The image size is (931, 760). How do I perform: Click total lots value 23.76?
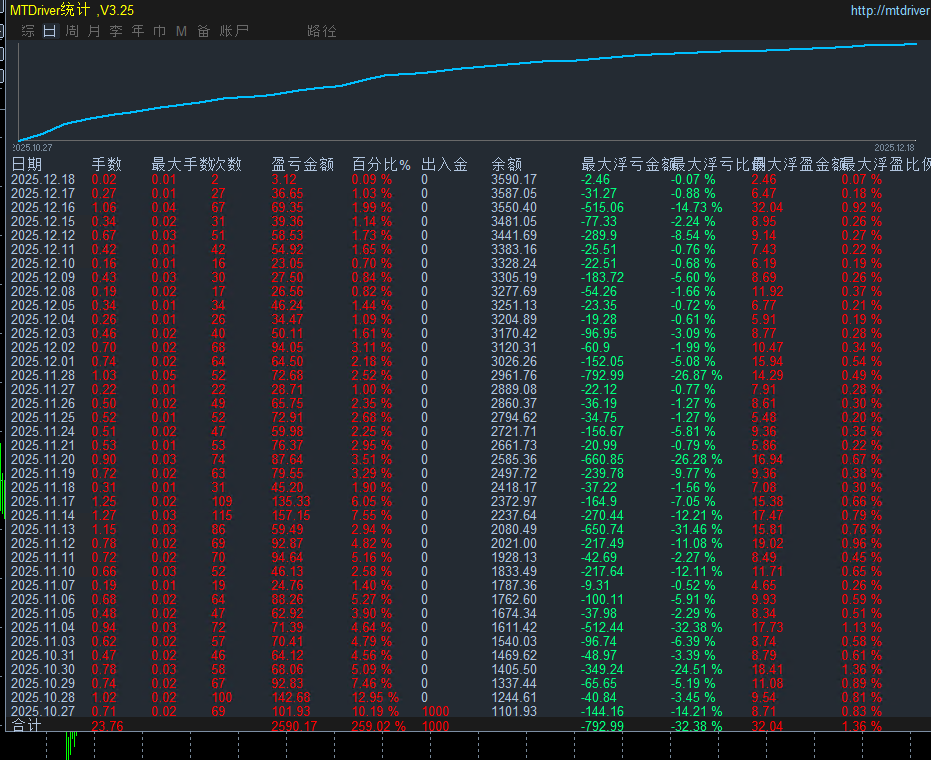107,726
